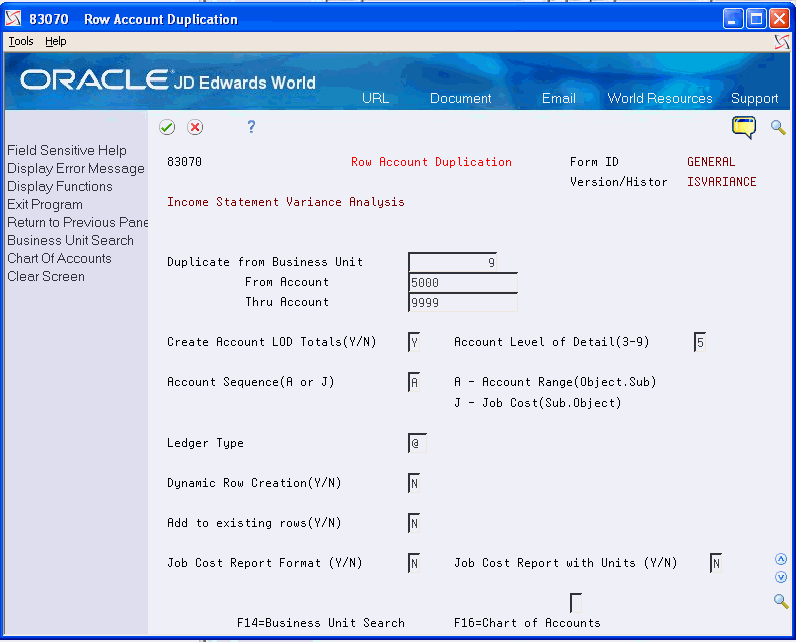The image size is (796, 642).
Task: Select Clear Screen in sidebar
Action: (x=46, y=277)
